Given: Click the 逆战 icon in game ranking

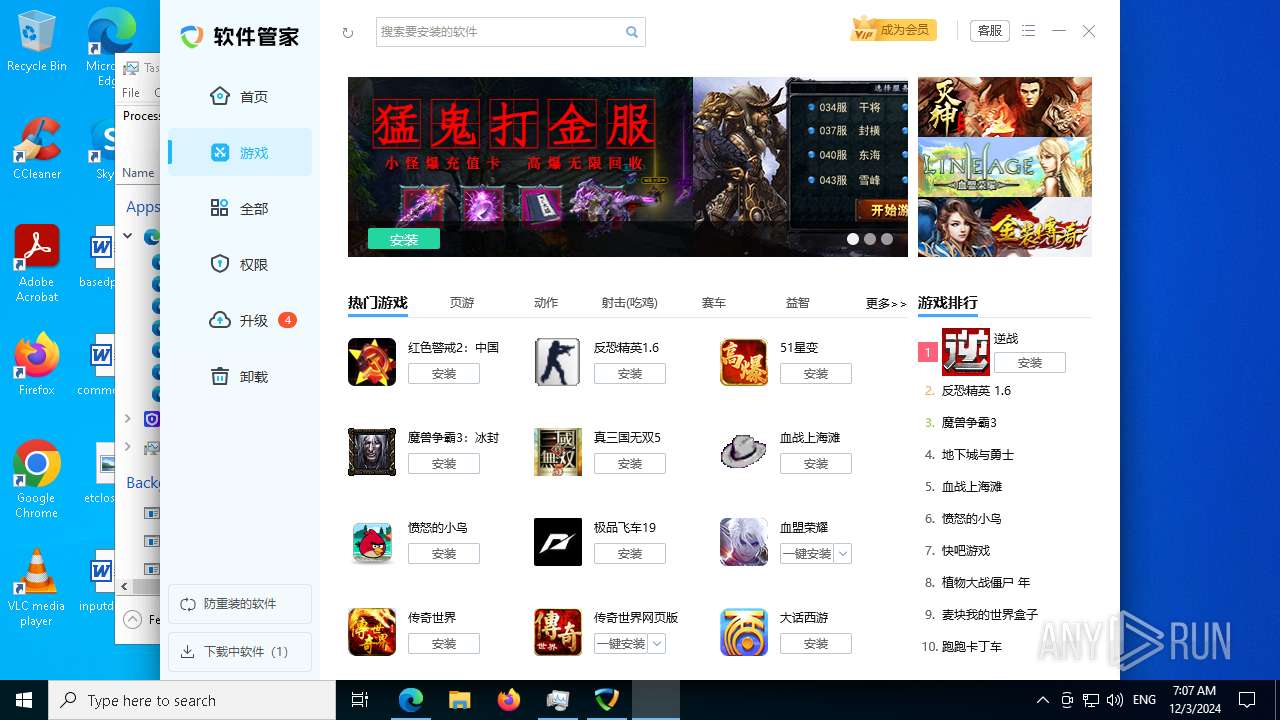Looking at the screenshot, I should click(x=966, y=352).
